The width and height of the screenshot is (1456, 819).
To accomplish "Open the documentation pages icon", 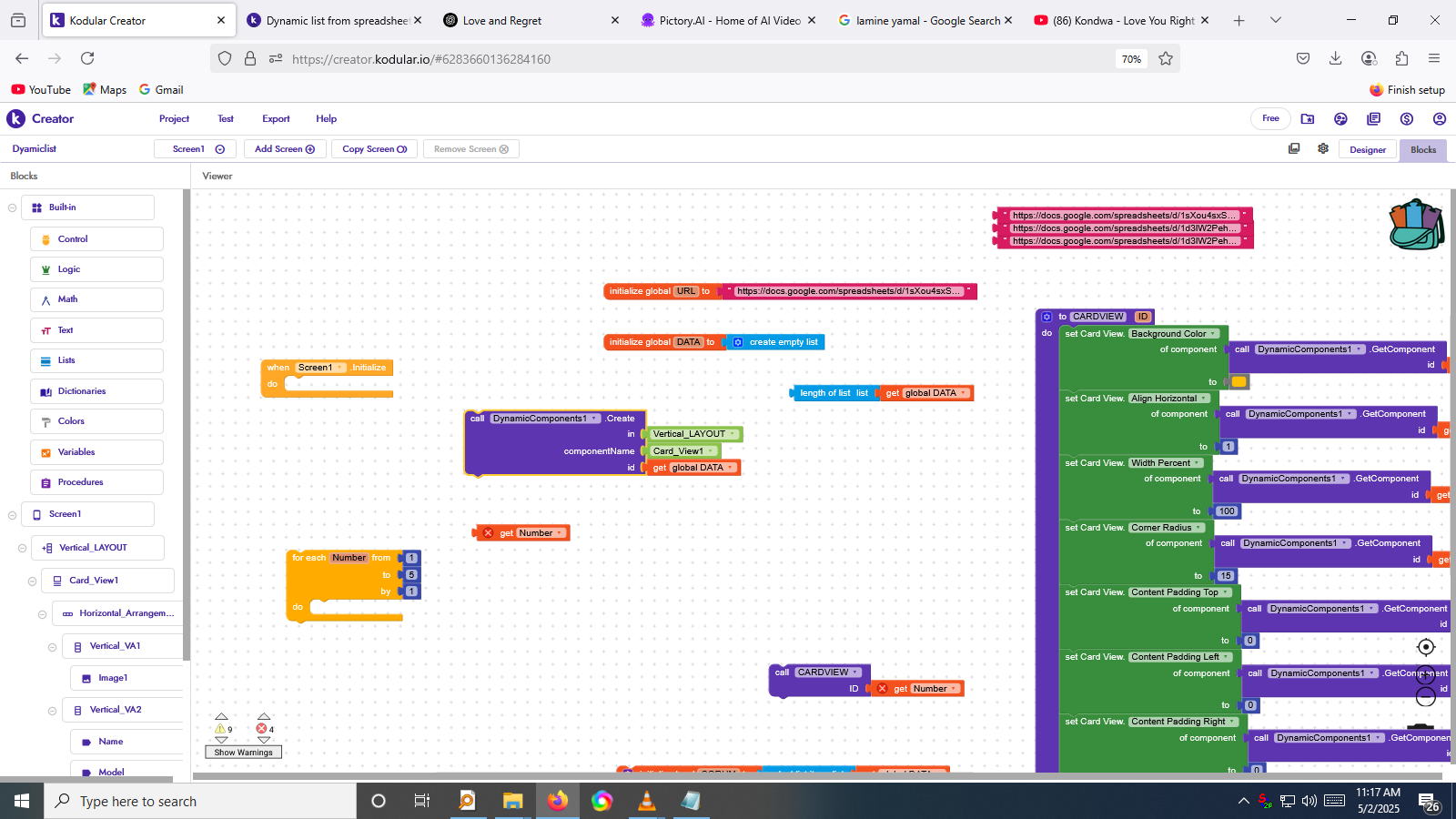I will pyautogui.click(x=1373, y=118).
